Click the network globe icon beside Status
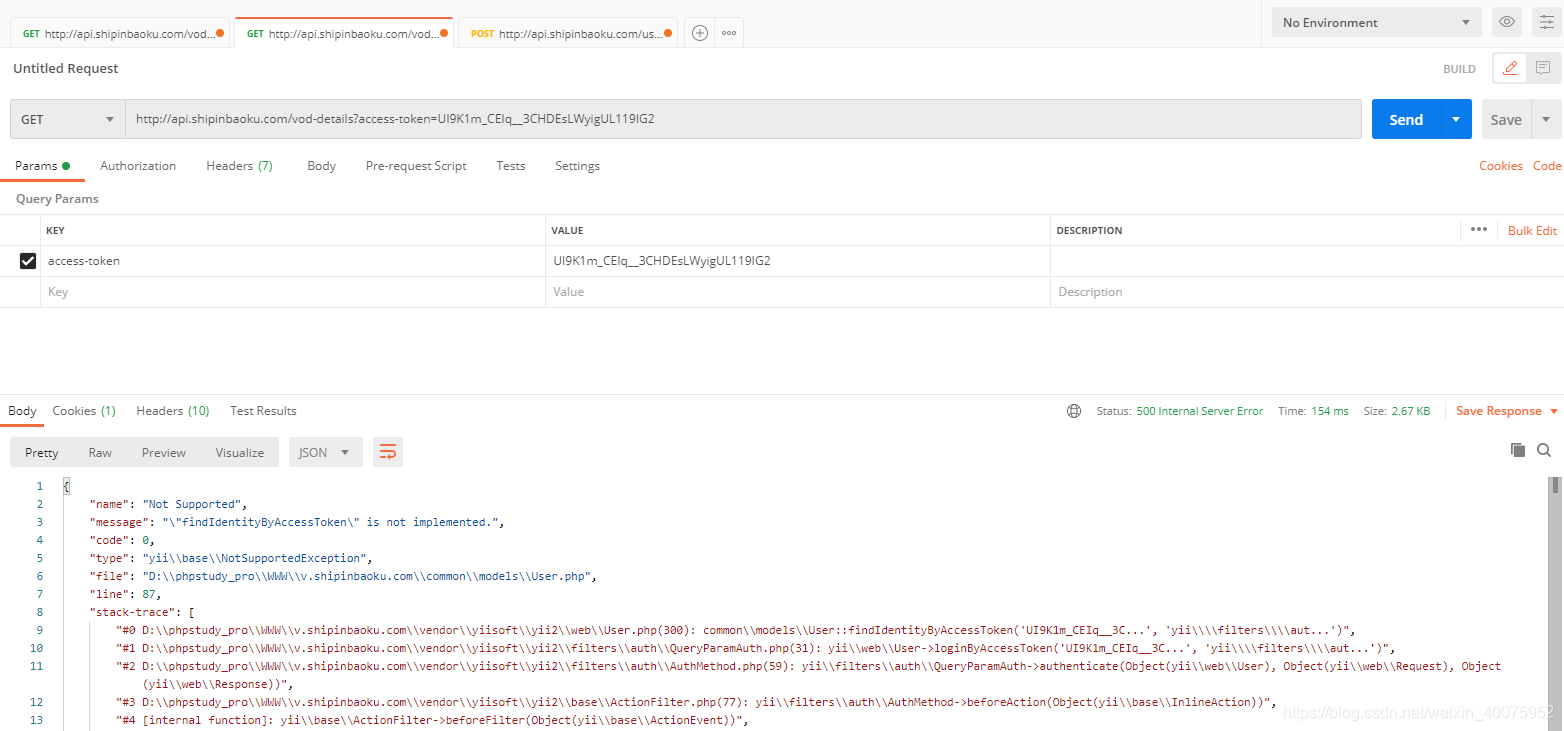 (x=1074, y=411)
